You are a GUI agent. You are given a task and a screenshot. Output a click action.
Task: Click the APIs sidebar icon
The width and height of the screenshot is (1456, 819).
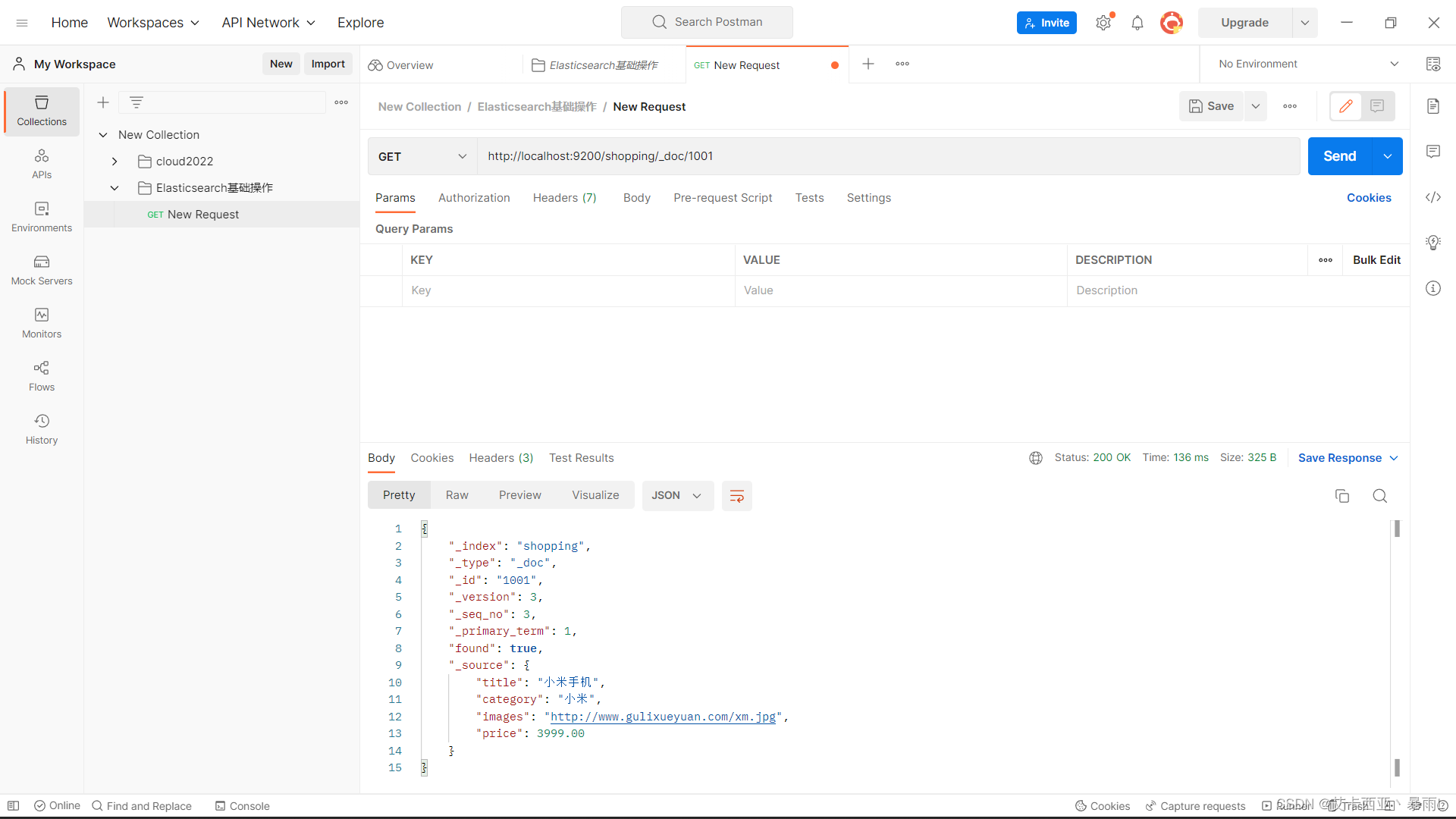click(41, 164)
